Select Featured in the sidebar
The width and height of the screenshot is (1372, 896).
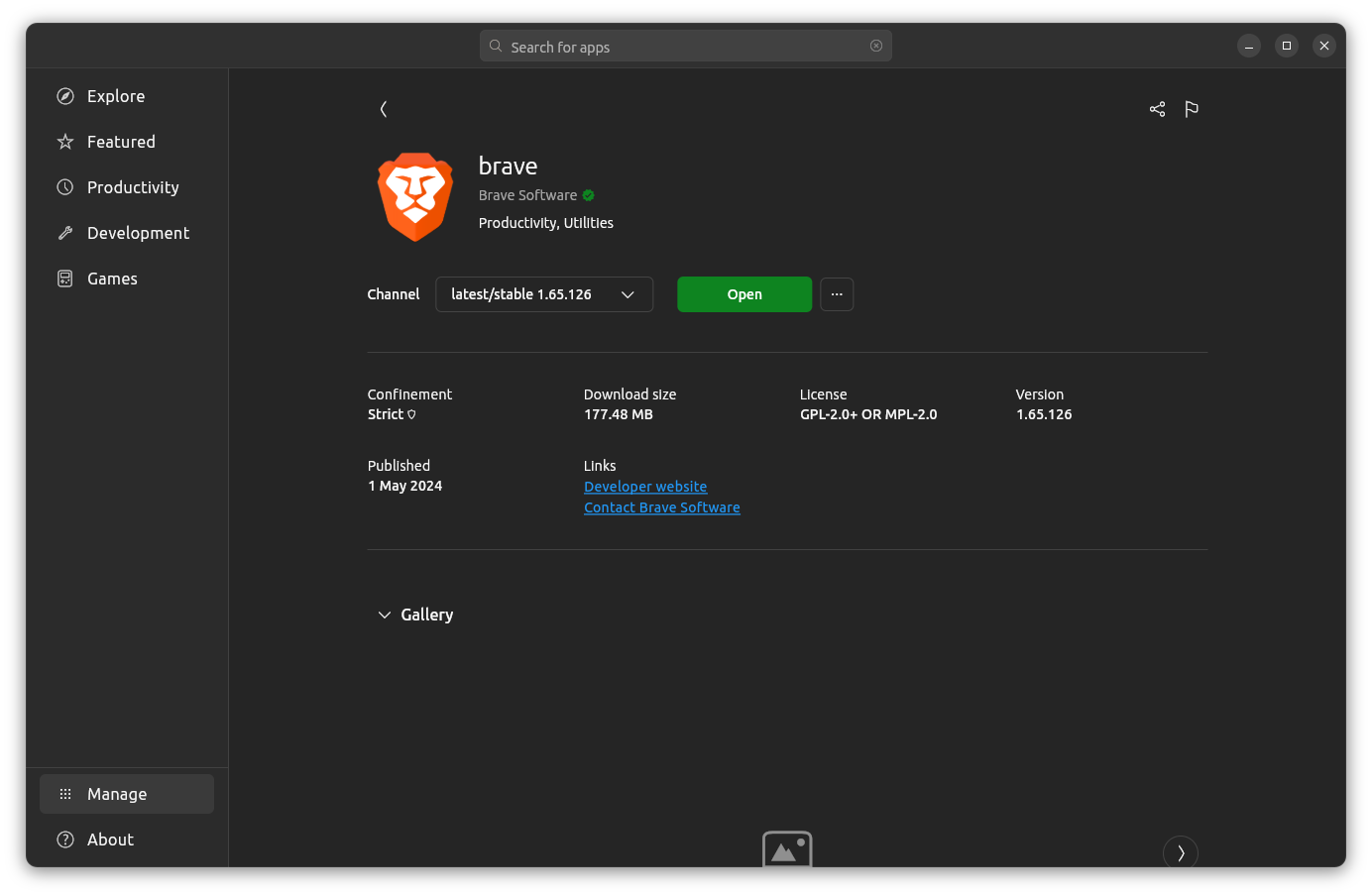(121, 142)
